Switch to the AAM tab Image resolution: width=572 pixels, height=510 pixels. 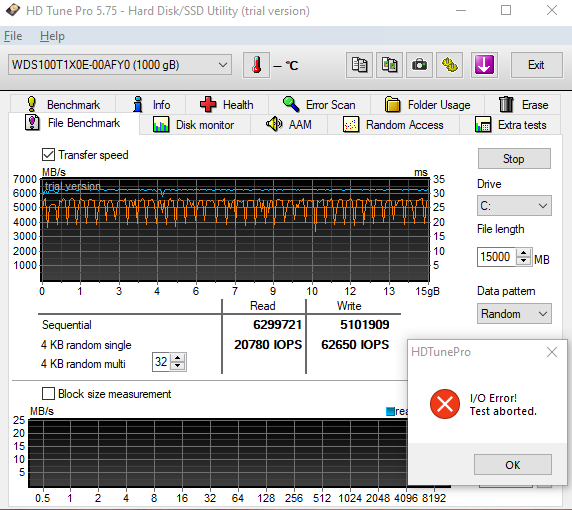tap(289, 125)
